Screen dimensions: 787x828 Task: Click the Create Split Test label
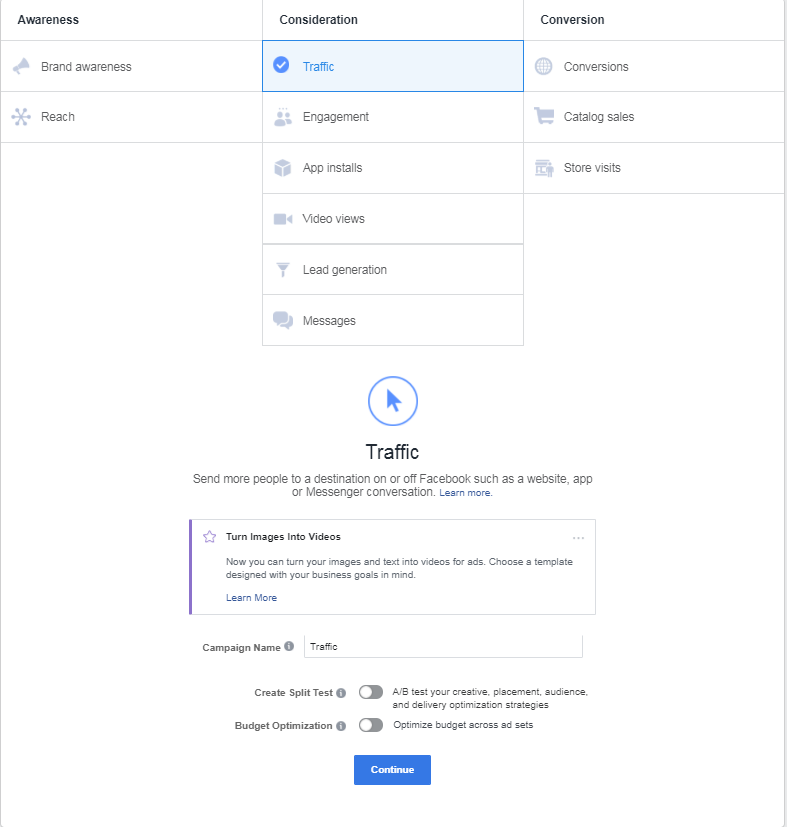tap(294, 692)
